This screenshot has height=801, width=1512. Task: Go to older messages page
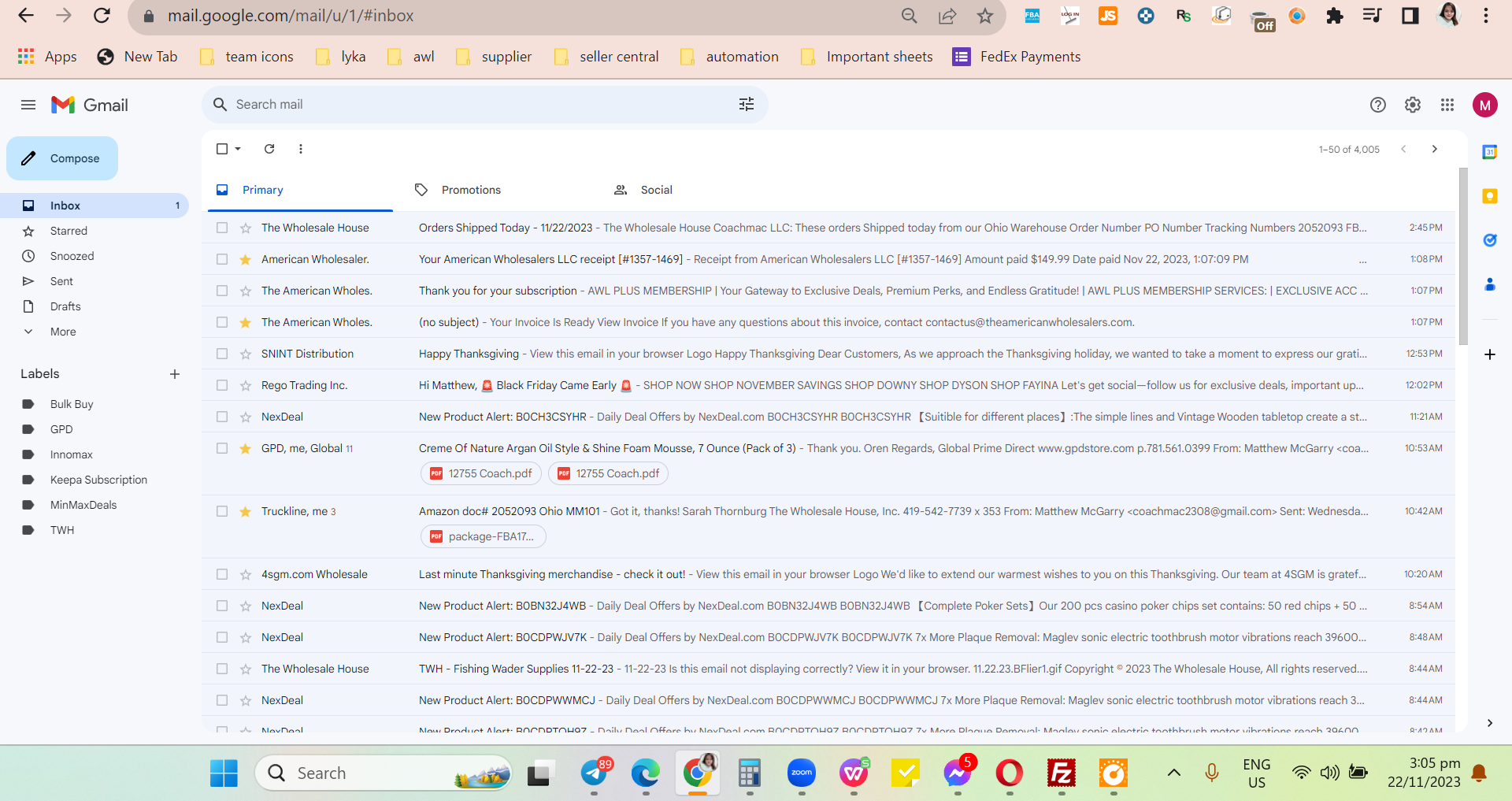tap(1435, 149)
